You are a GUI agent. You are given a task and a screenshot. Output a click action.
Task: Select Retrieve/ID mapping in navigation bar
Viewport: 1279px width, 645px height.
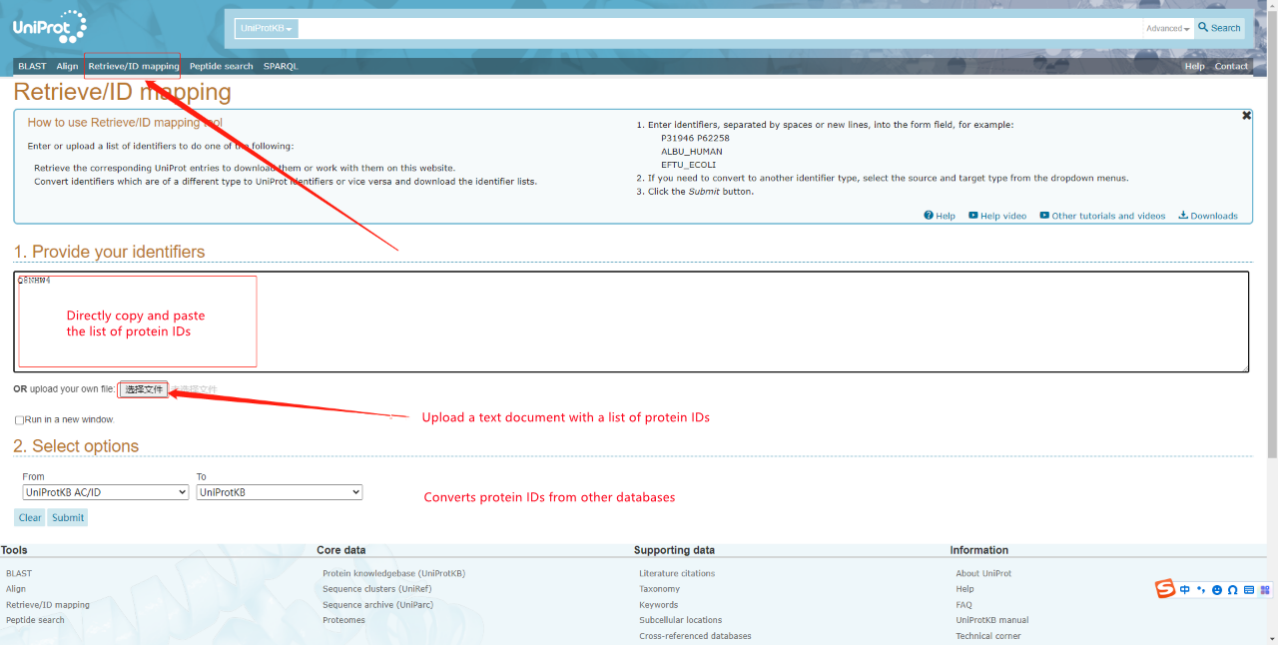point(133,66)
